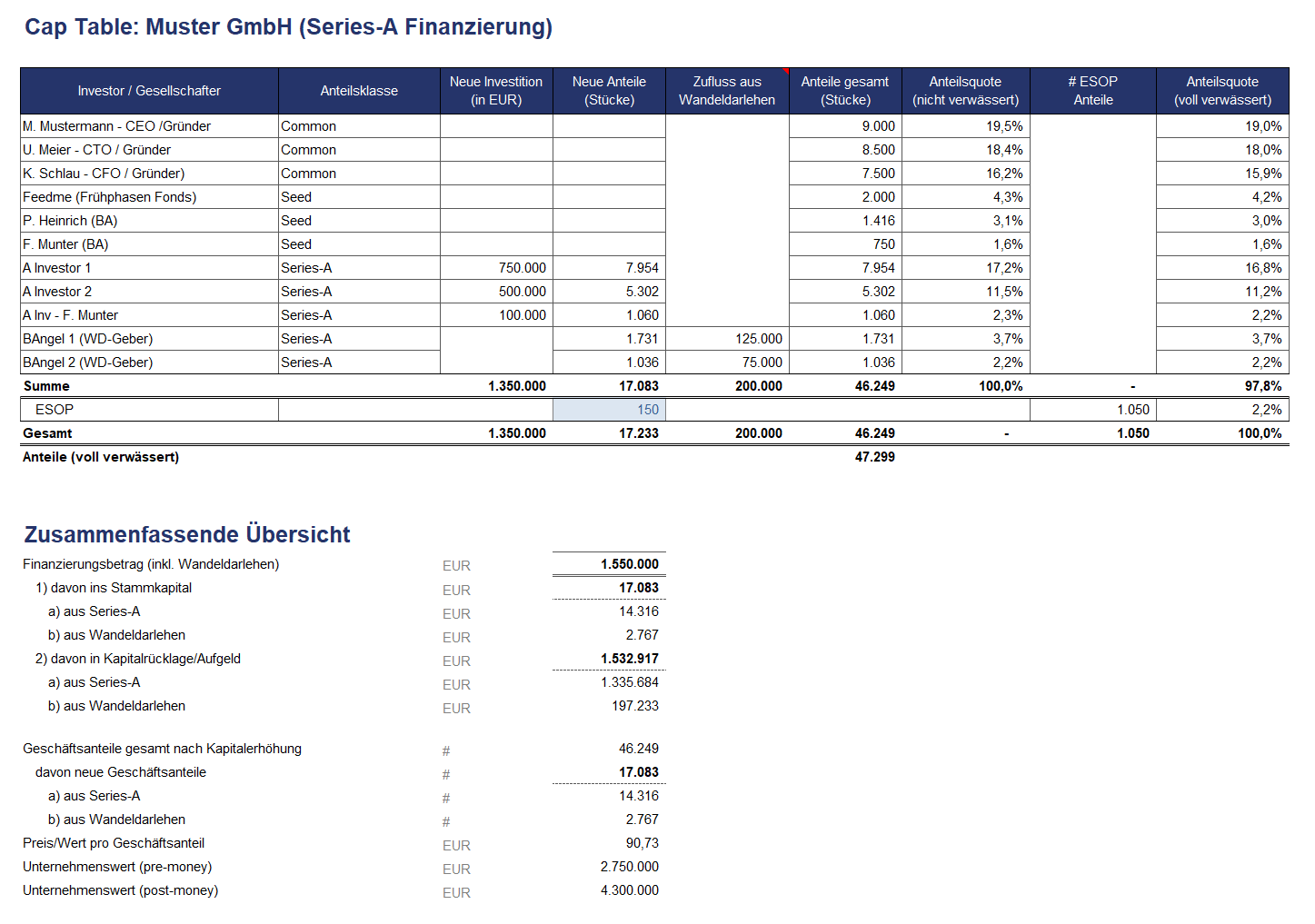Select the "Anteilsklasse" column header
This screenshot has height=924, width=1315.
tap(359, 91)
